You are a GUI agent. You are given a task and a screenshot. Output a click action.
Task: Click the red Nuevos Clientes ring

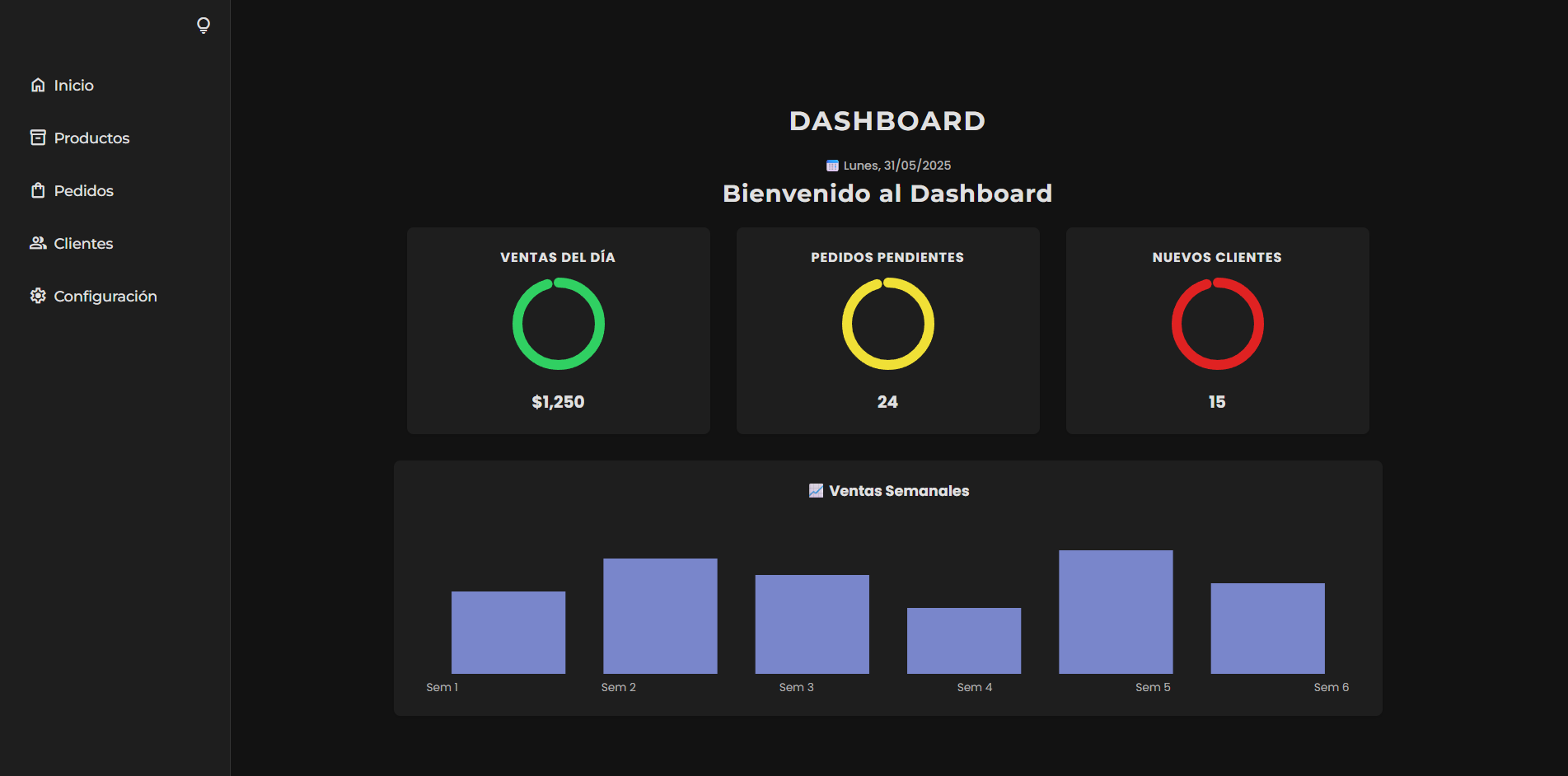[x=1218, y=324]
